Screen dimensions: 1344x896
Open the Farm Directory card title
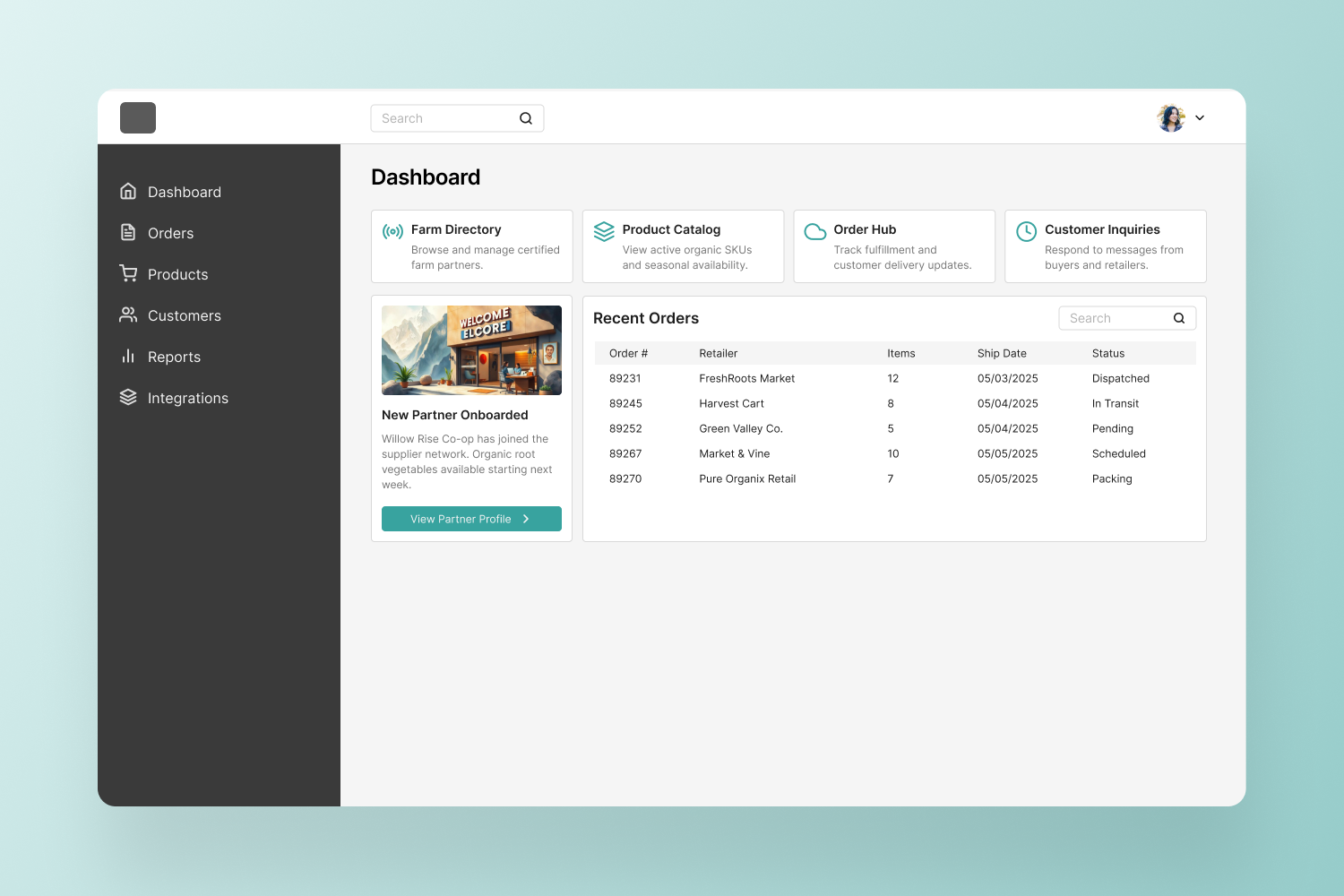[456, 229]
